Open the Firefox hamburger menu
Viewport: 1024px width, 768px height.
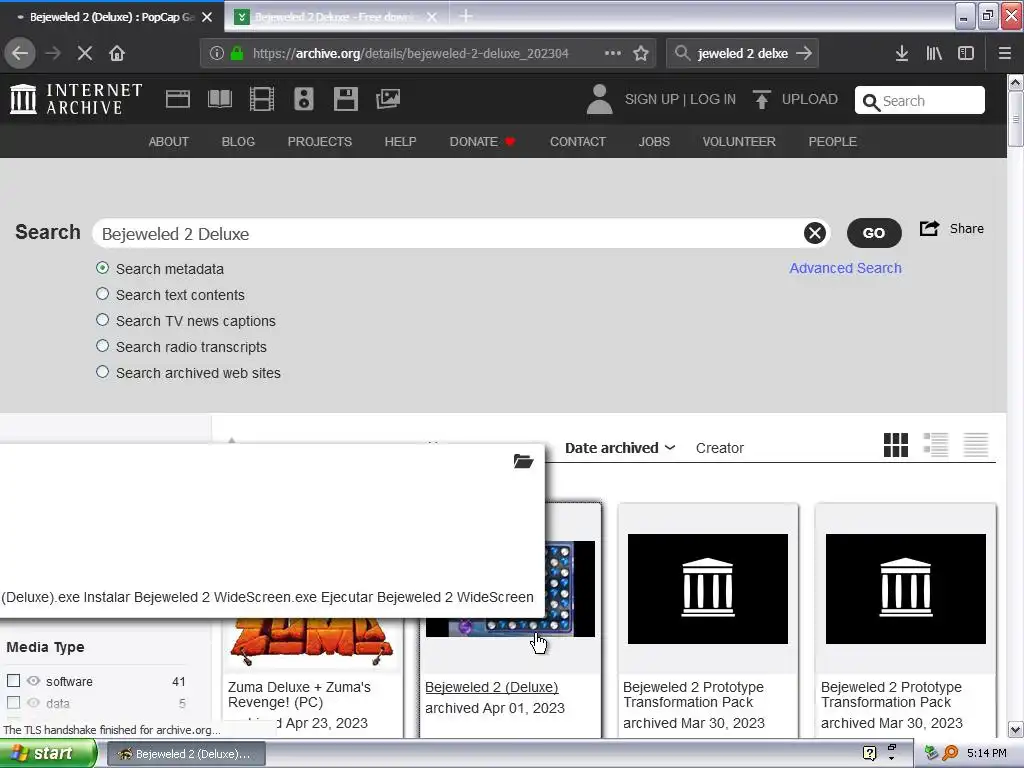click(1005, 53)
